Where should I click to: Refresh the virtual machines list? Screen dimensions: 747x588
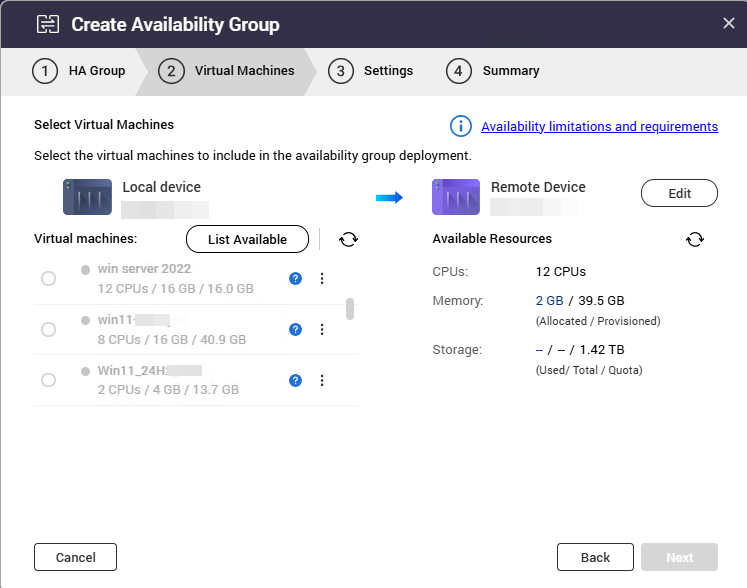[x=348, y=239]
